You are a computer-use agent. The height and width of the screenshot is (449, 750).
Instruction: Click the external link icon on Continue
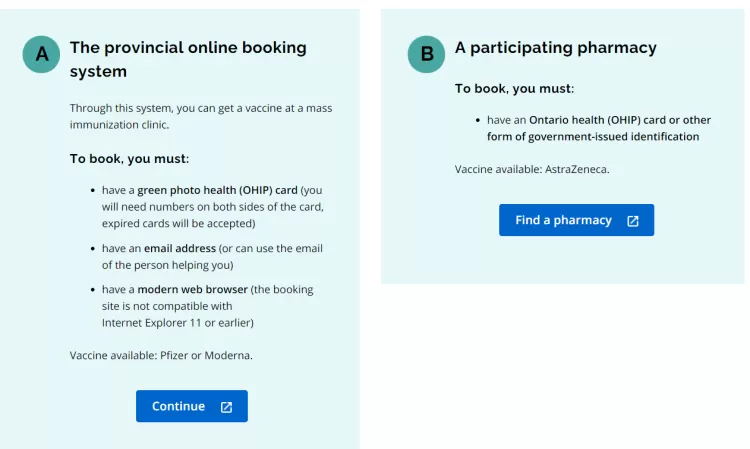pyautogui.click(x=226, y=407)
